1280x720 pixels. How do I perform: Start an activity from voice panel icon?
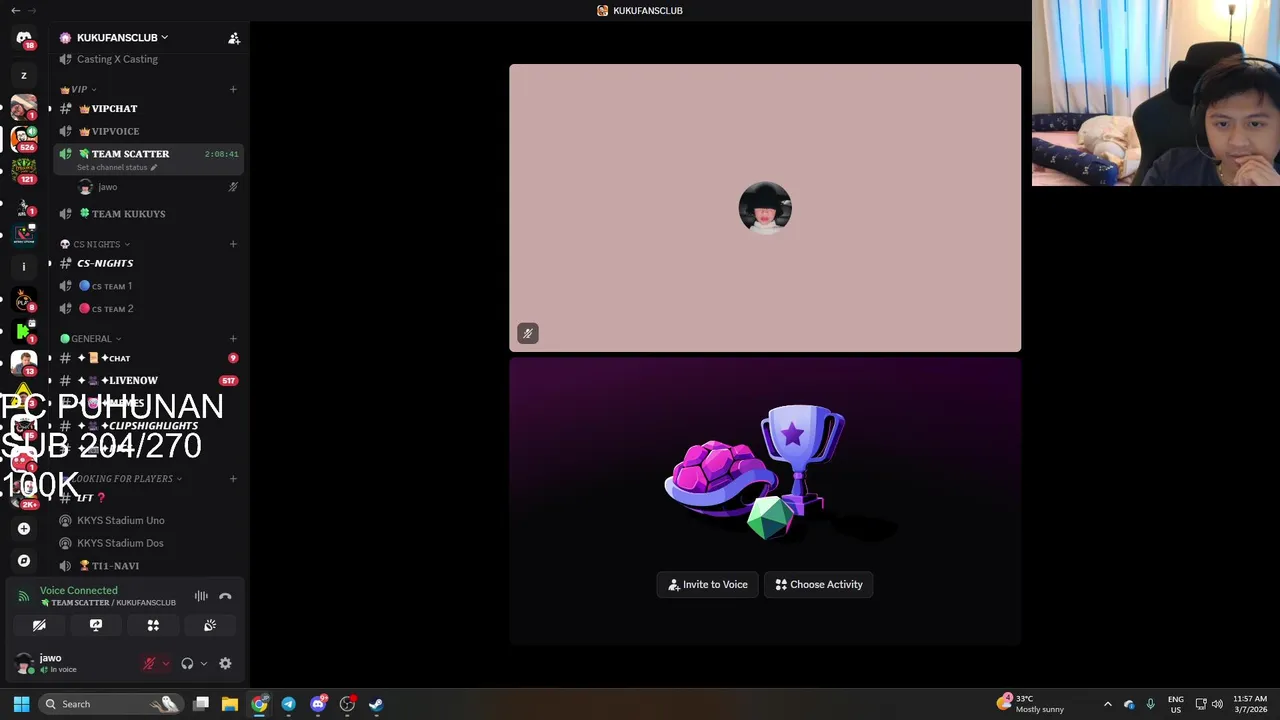(x=153, y=625)
